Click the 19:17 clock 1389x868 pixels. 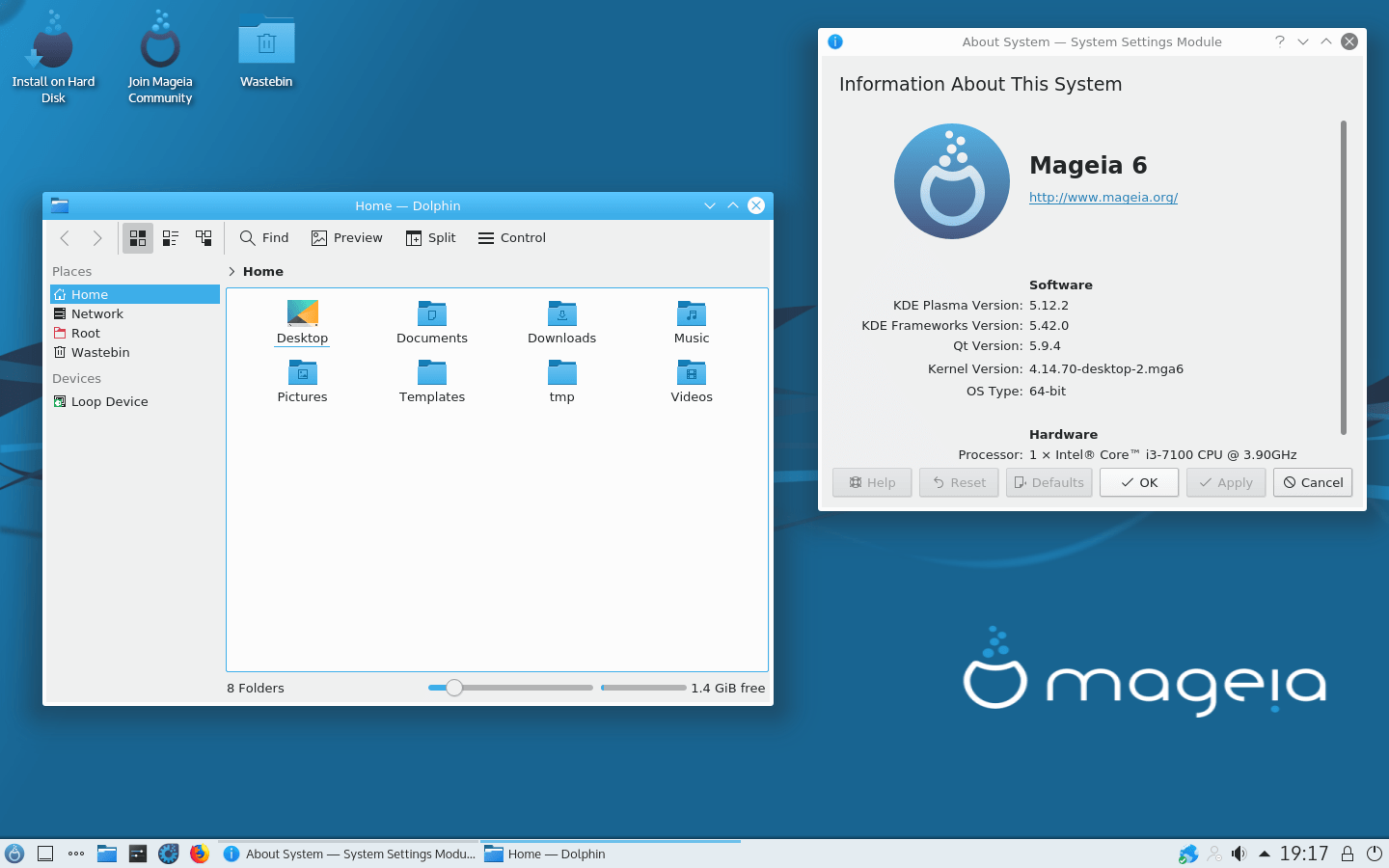[1304, 854]
